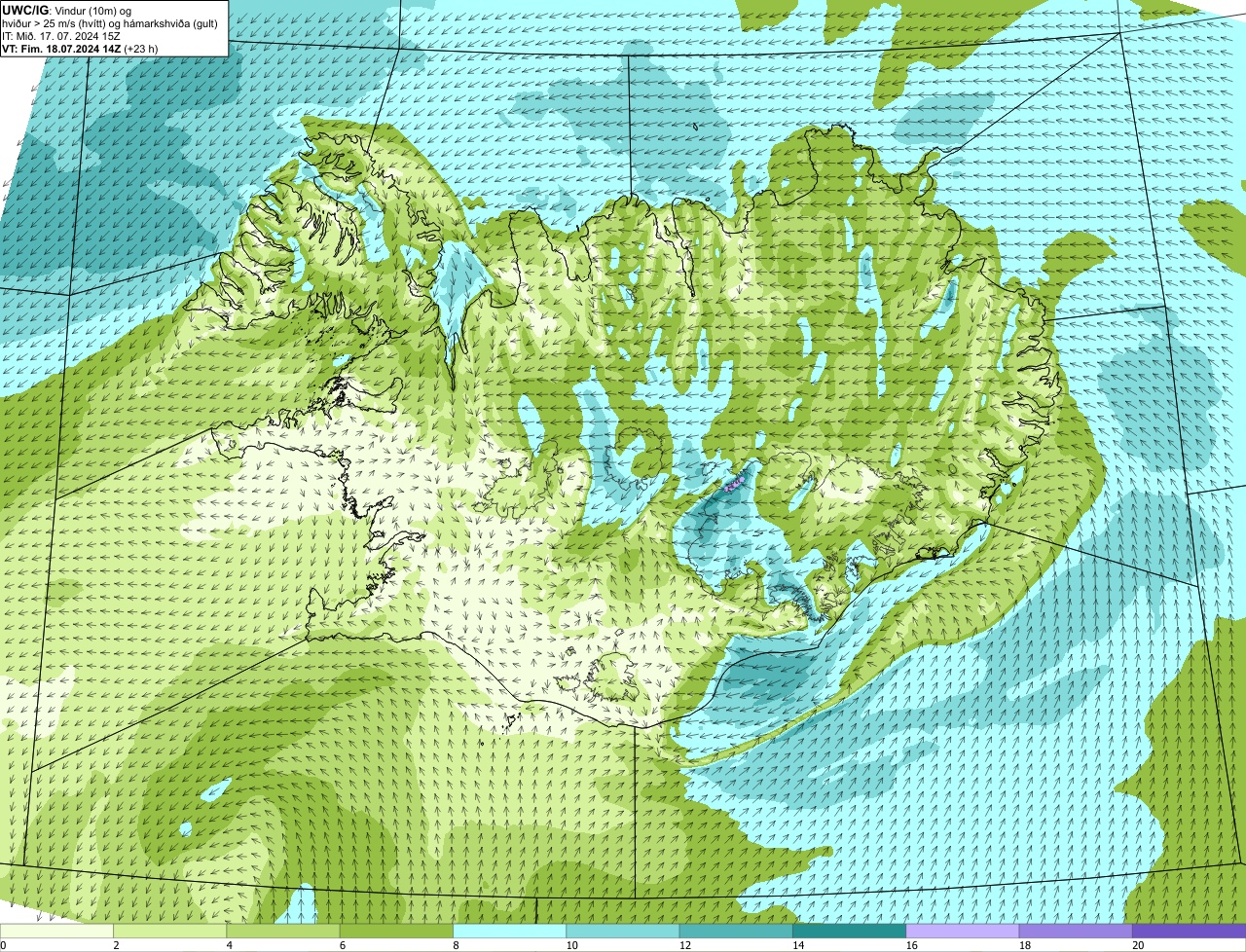Click the legend scale label '14'

pos(797,945)
